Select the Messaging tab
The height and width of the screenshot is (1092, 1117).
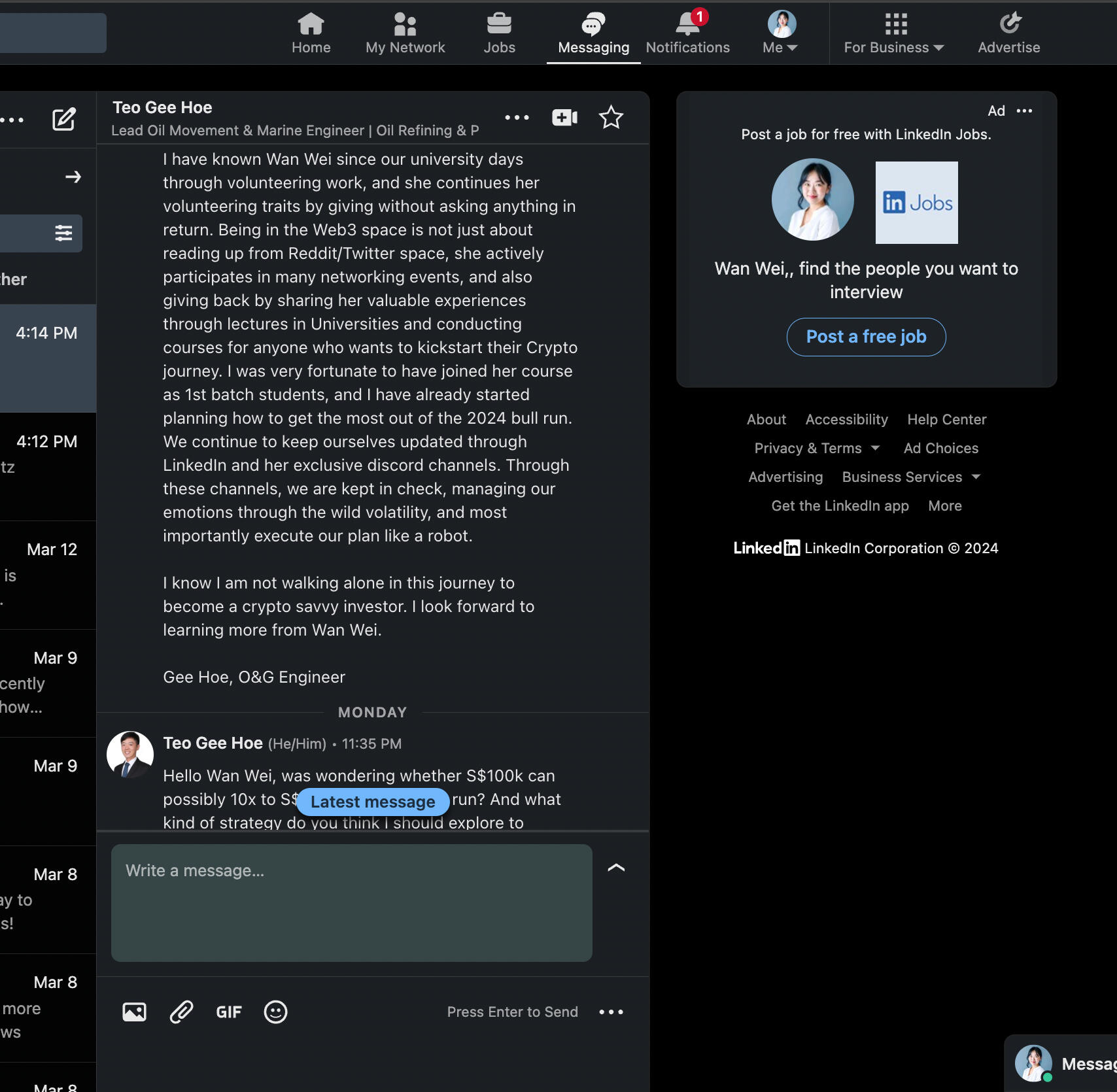(593, 33)
